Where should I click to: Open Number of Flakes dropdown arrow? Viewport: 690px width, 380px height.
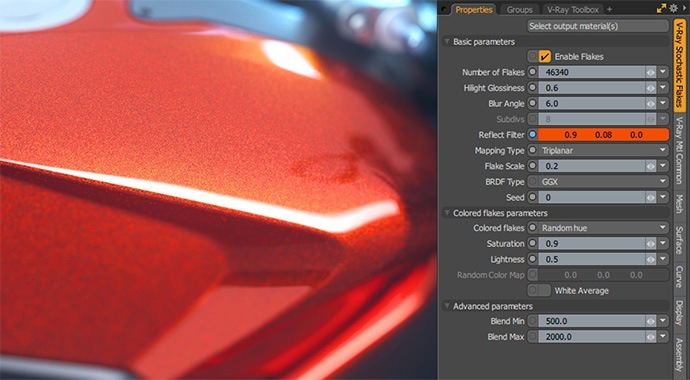(x=663, y=72)
